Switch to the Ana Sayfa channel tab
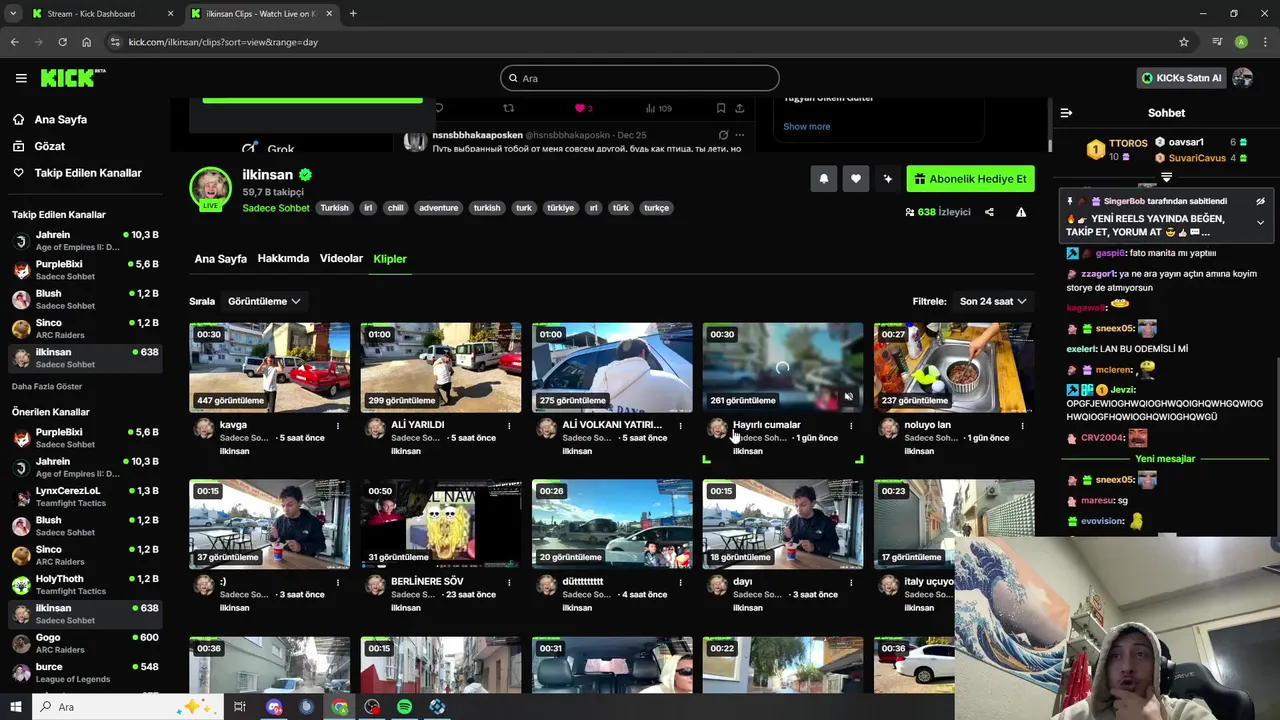1280x720 pixels. click(220, 259)
